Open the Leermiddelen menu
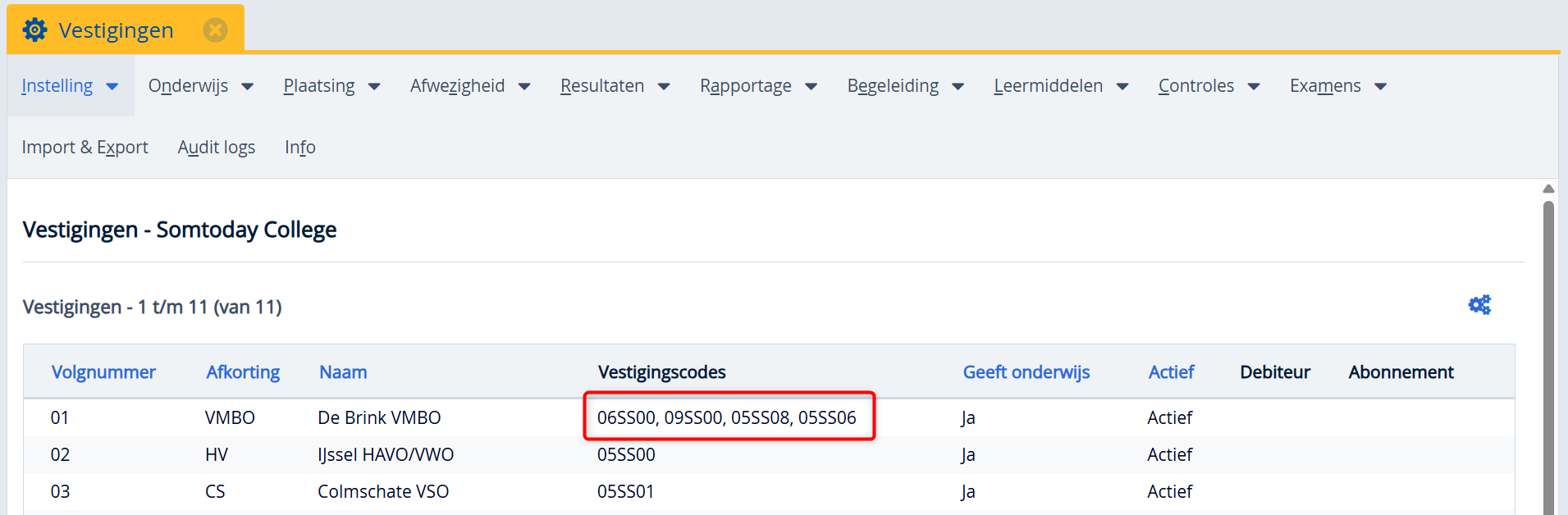This screenshot has width=1568, height=515. pos(1060,86)
